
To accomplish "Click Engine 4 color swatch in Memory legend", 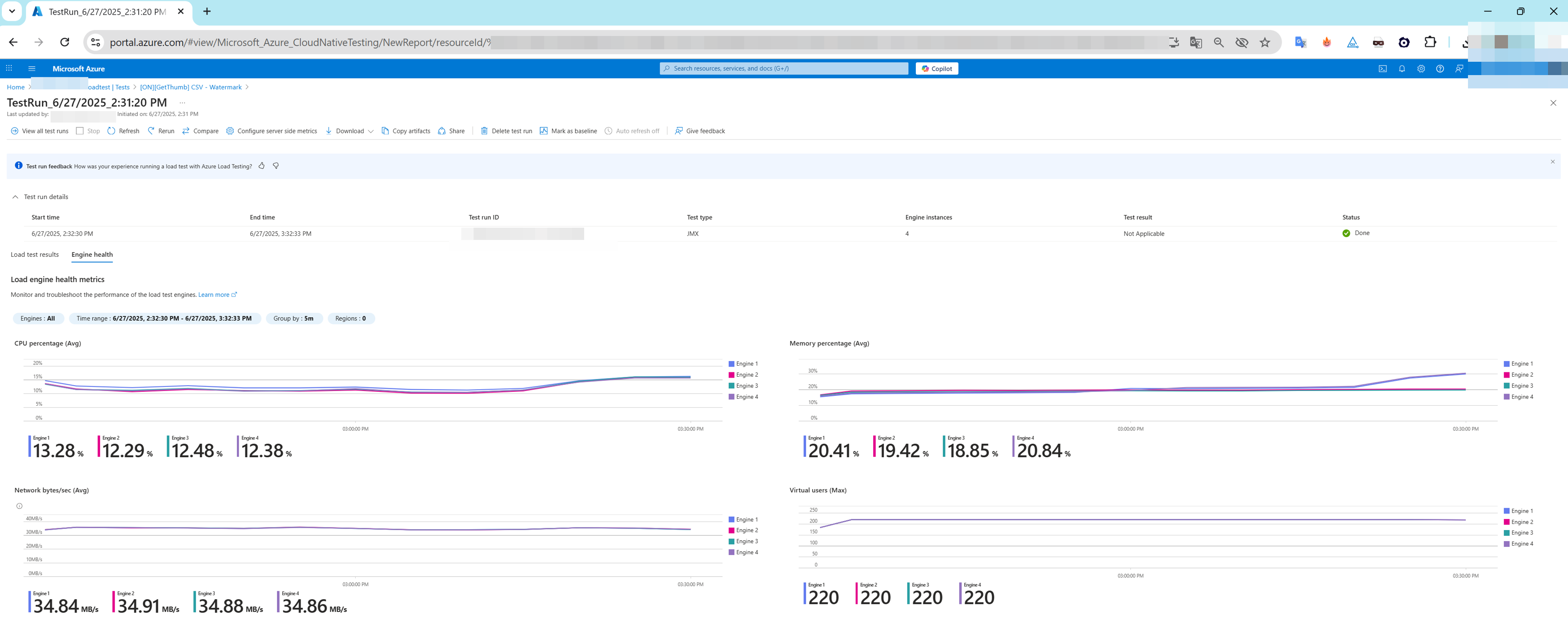I will (x=1507, y=397).
